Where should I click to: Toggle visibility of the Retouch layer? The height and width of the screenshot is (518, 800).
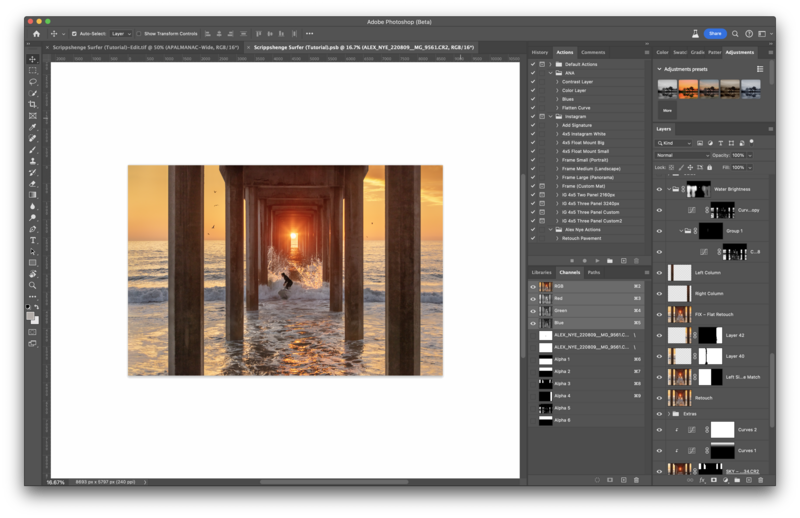[x=659, y=398]
